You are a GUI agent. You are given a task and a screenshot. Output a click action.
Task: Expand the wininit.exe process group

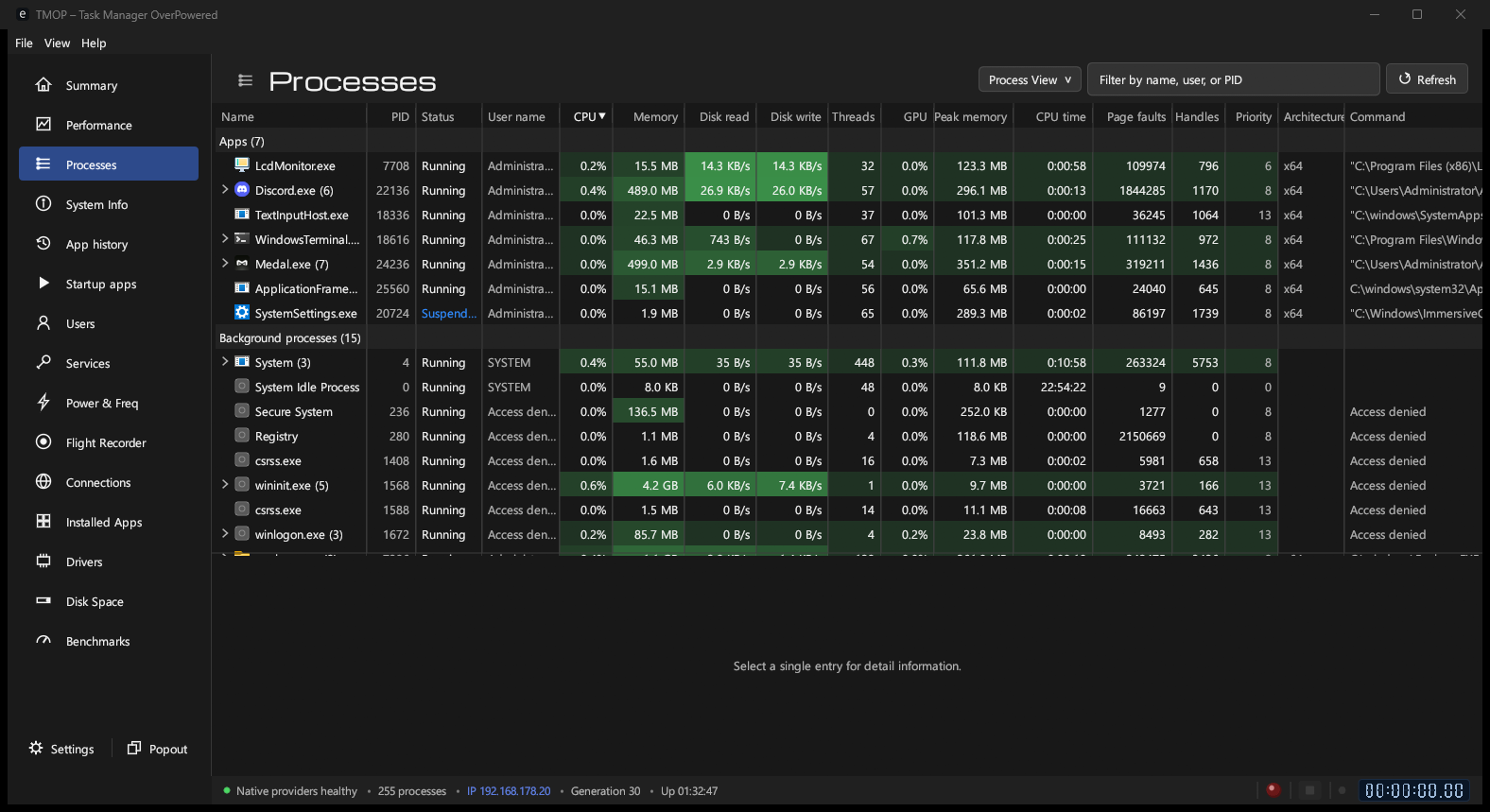tap(225, 485)
